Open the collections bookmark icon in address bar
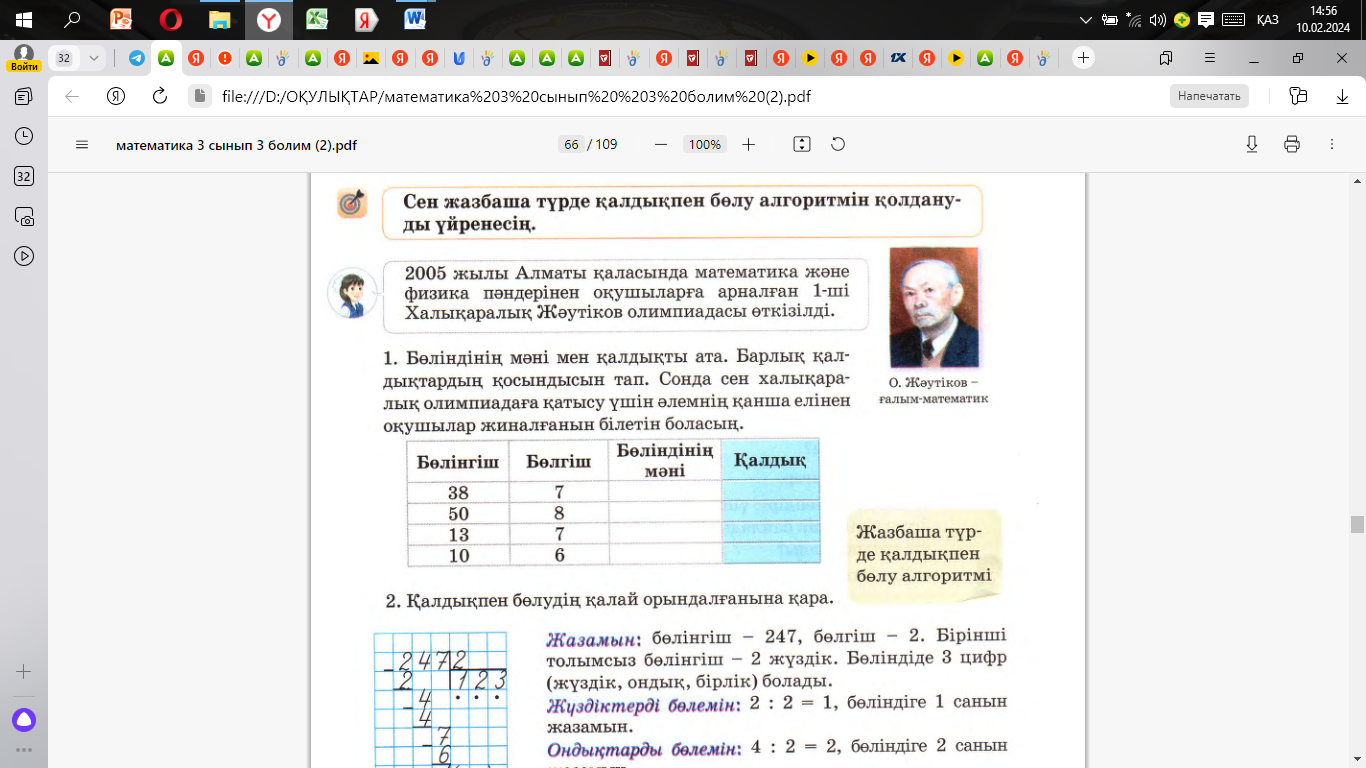1366x768 pixels. [1299, 96]
